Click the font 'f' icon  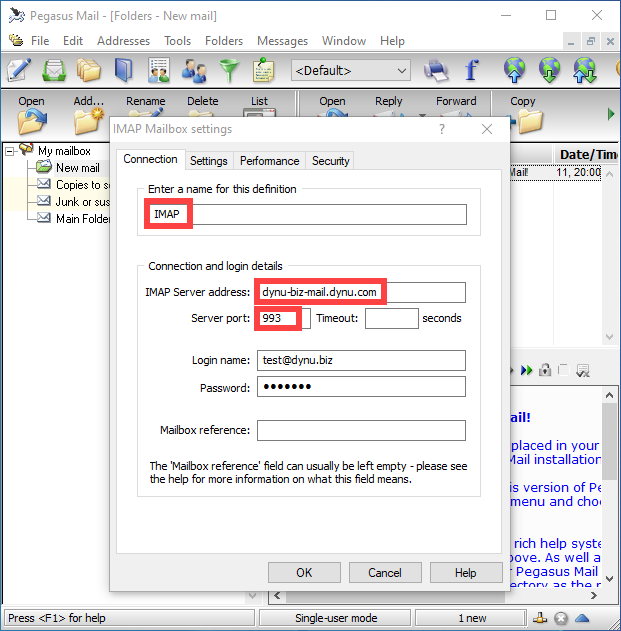point(472,70)
